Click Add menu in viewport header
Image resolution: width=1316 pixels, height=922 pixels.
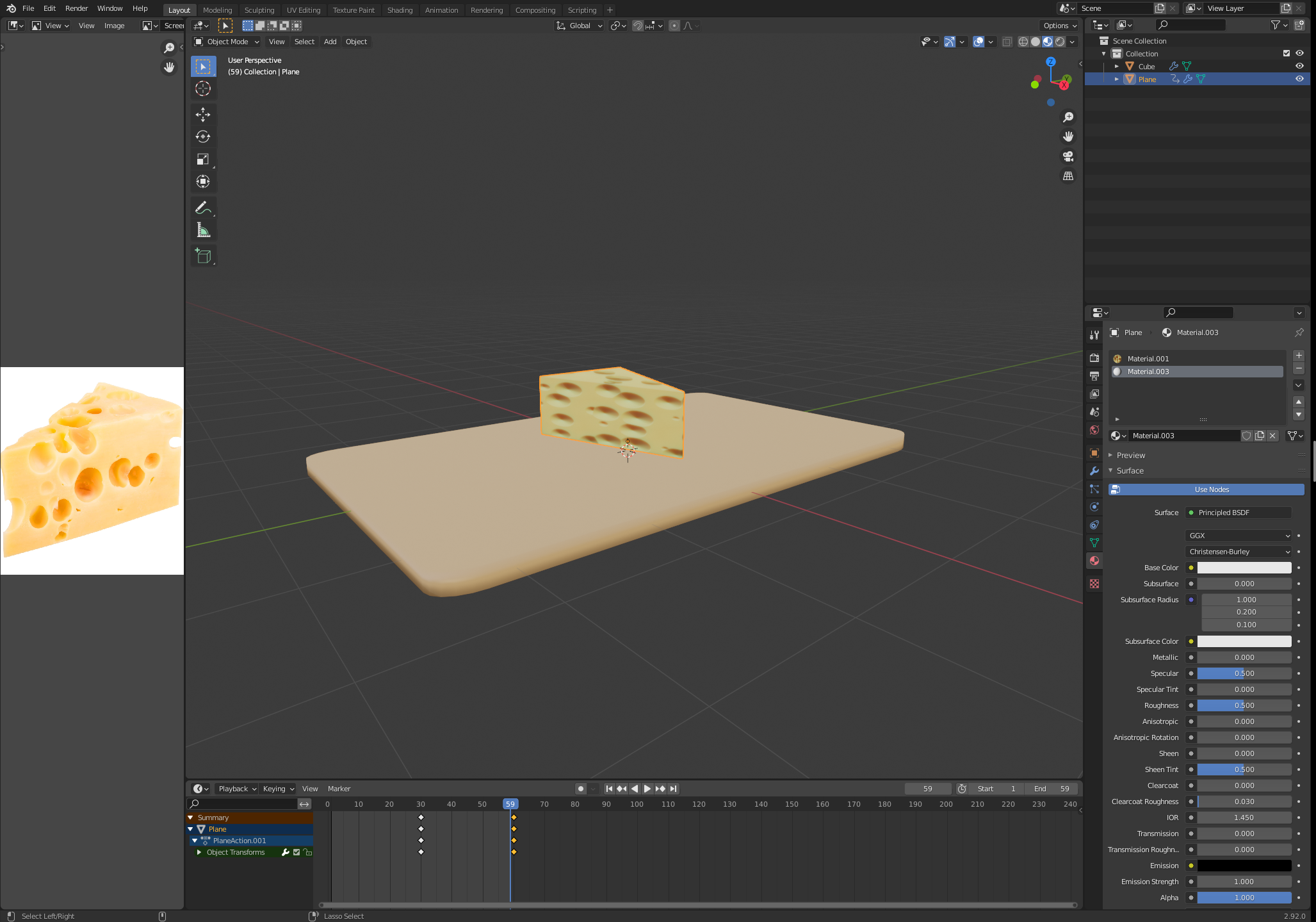(330, 41)
